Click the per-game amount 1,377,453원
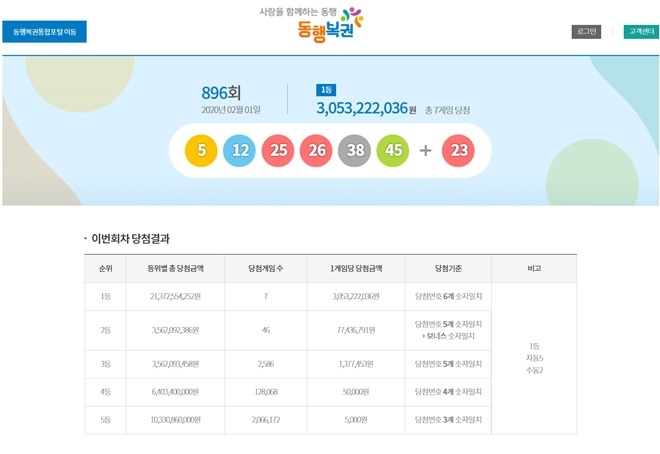This screenshot has width=660, height=454. [356, 364]
